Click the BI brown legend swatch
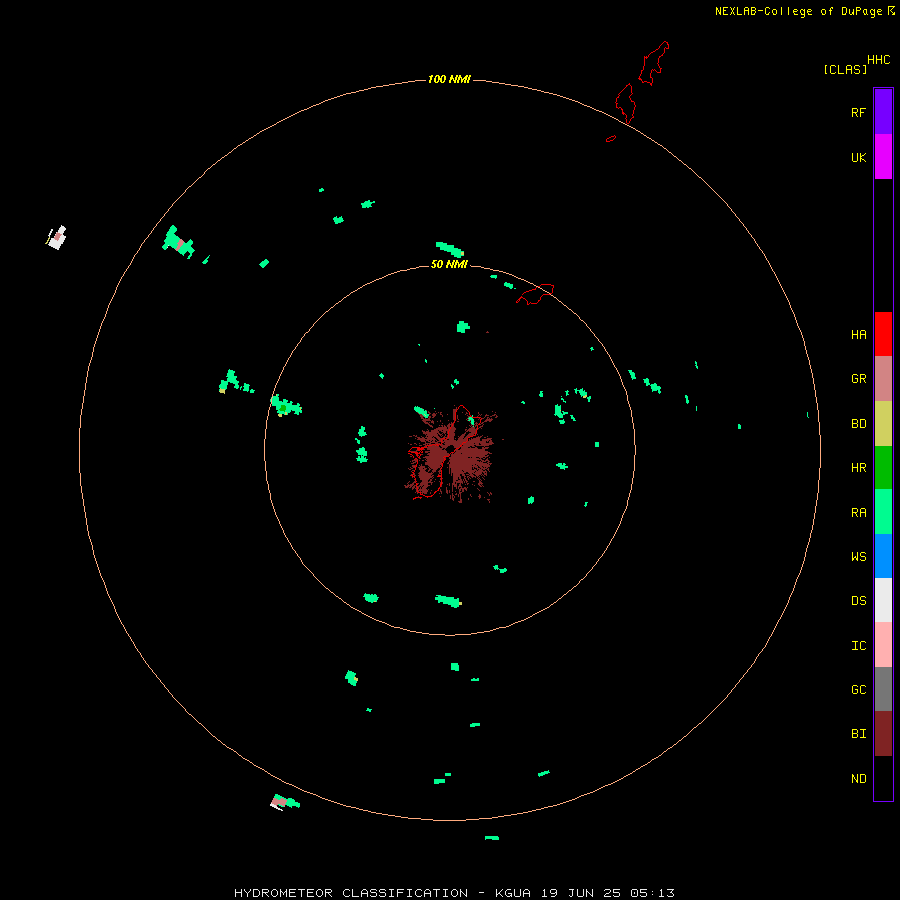 point(883,734)
